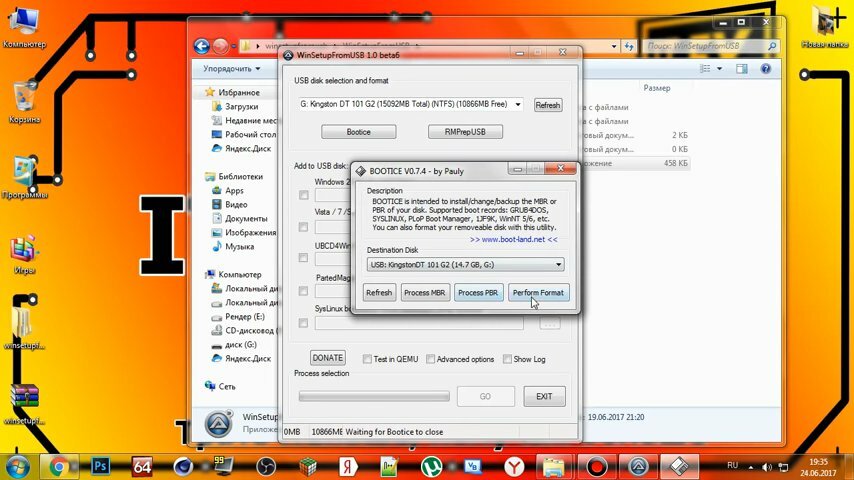Click Refresh in the BOOTICE window
The image size is (854, 480).
(x=379, y=293)
